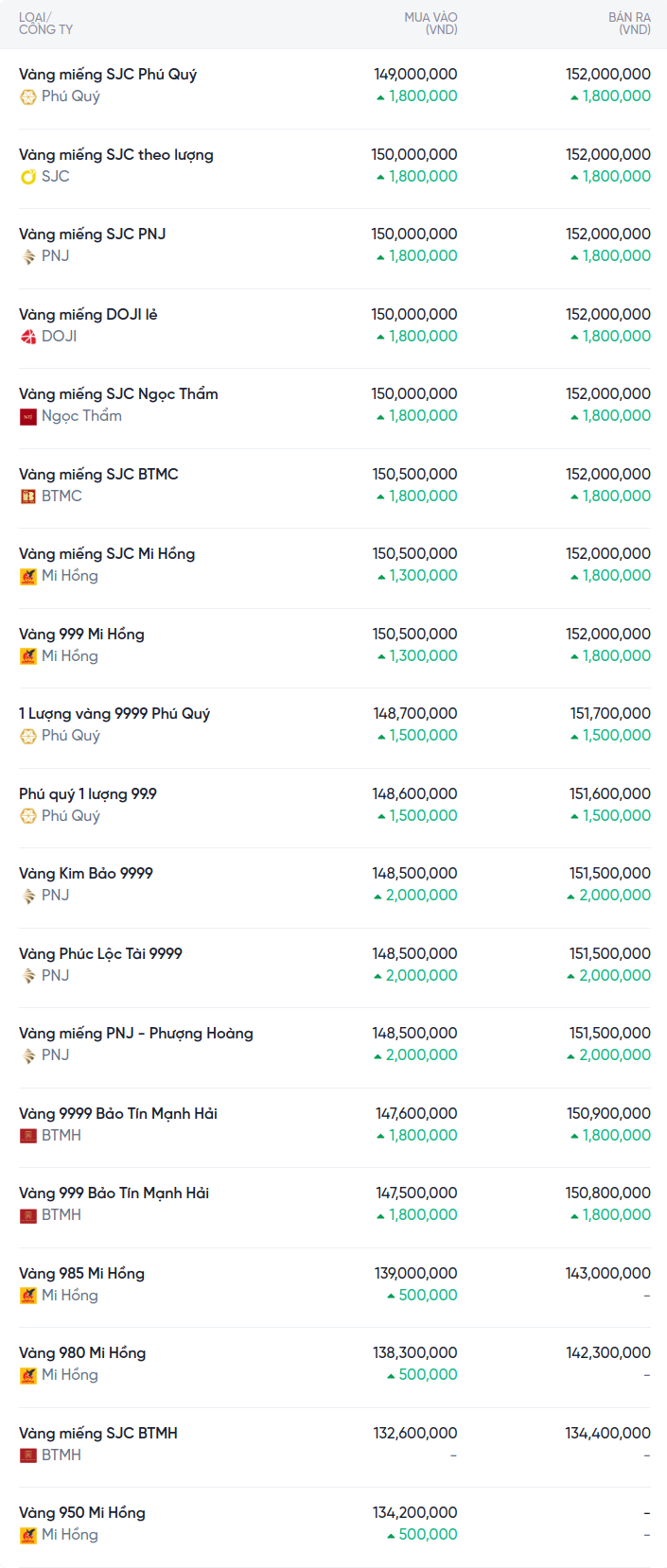
Task: Open Vàng miếng PNJ - Phượng Hoàng entry
Action: pyautogui.click(x=136, y=1033)
